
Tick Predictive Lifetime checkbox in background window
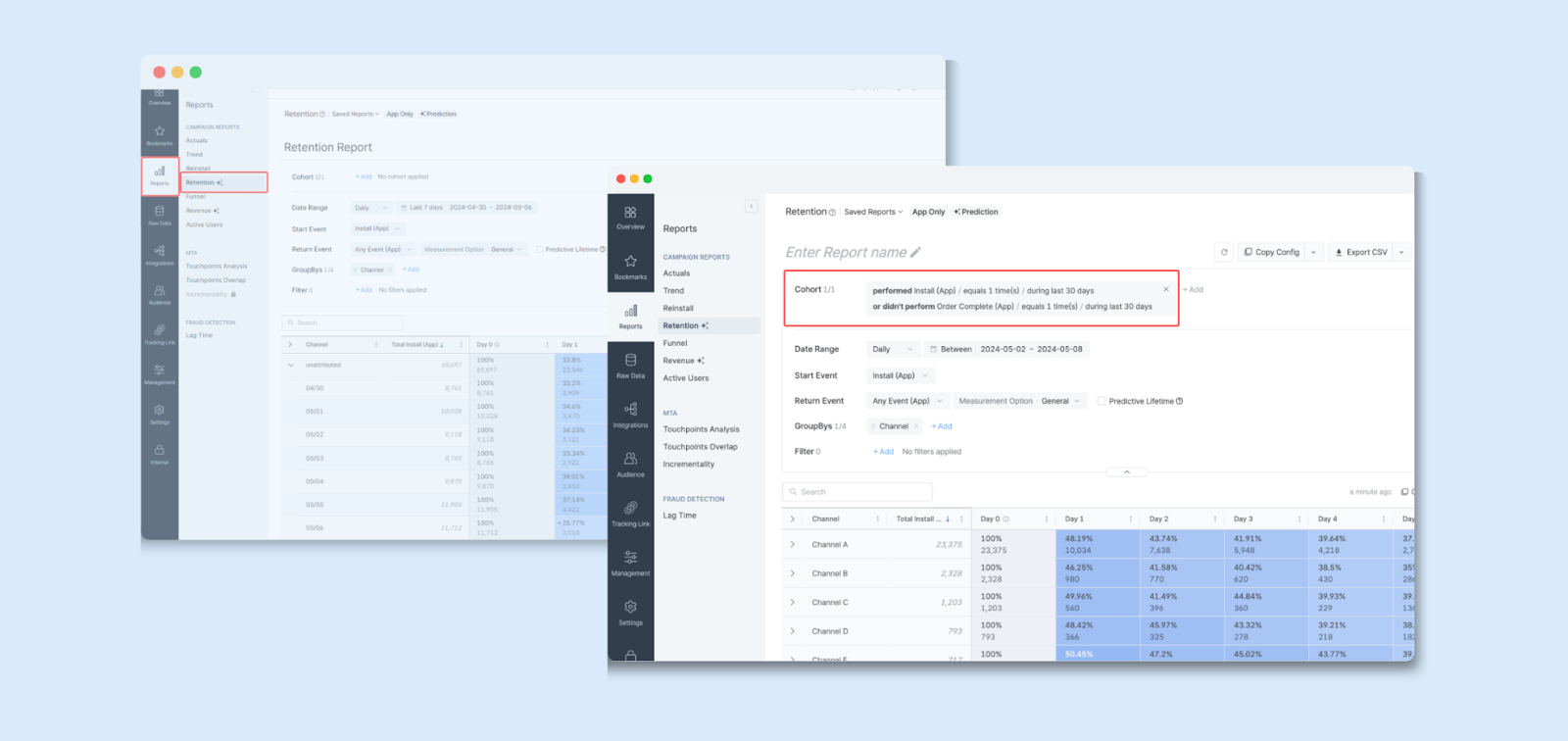coord(539,249)
